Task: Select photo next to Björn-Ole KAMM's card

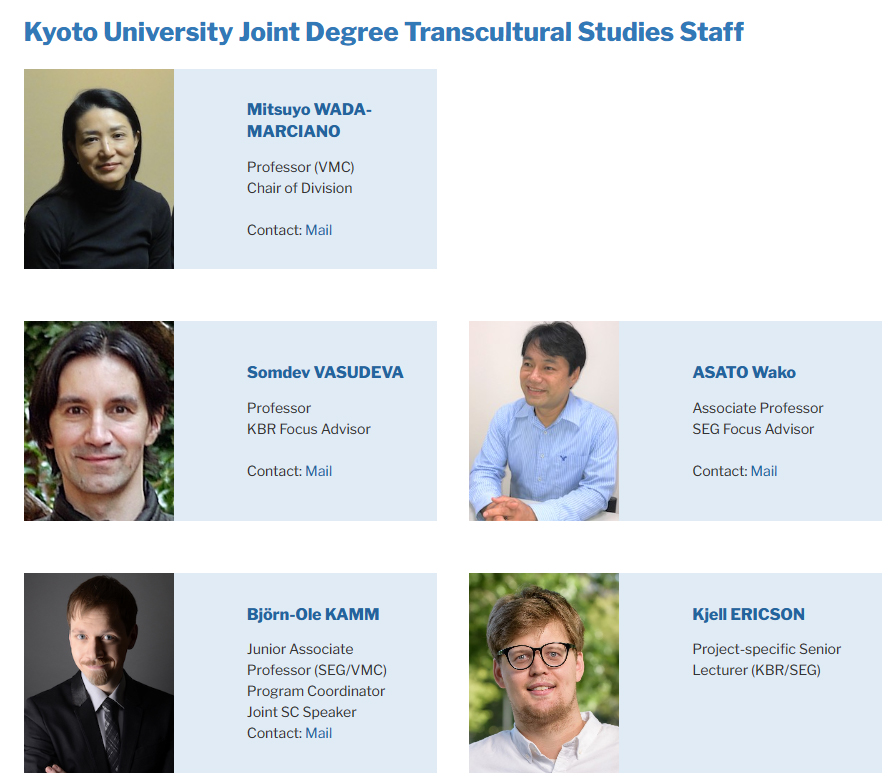Action: pyautogui.click(x=99, y=673)
